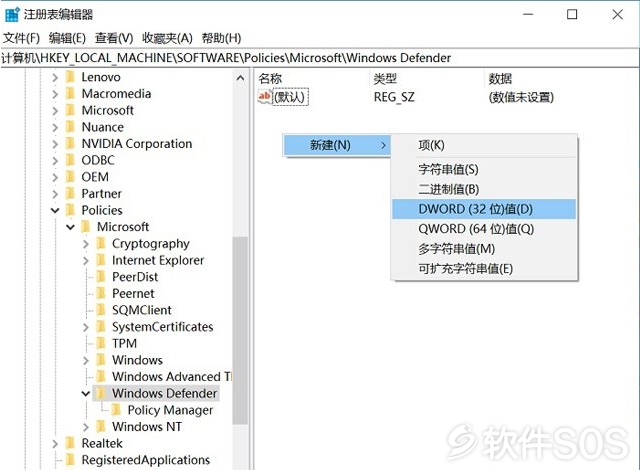Click the registry path address bar
This screenshot has height=470, width=640.
click(320, 58)
